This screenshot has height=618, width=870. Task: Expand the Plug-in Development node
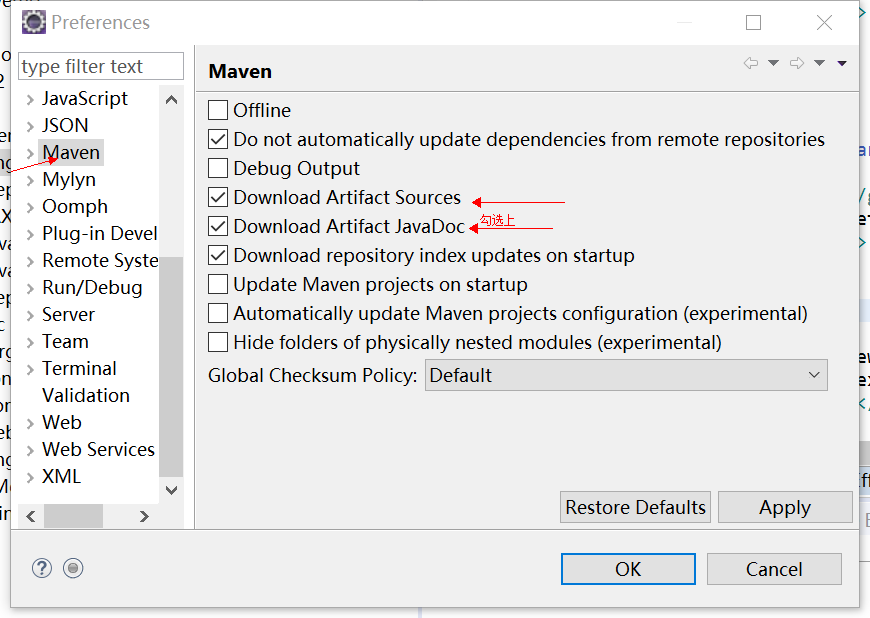click(x=31, y=235)
